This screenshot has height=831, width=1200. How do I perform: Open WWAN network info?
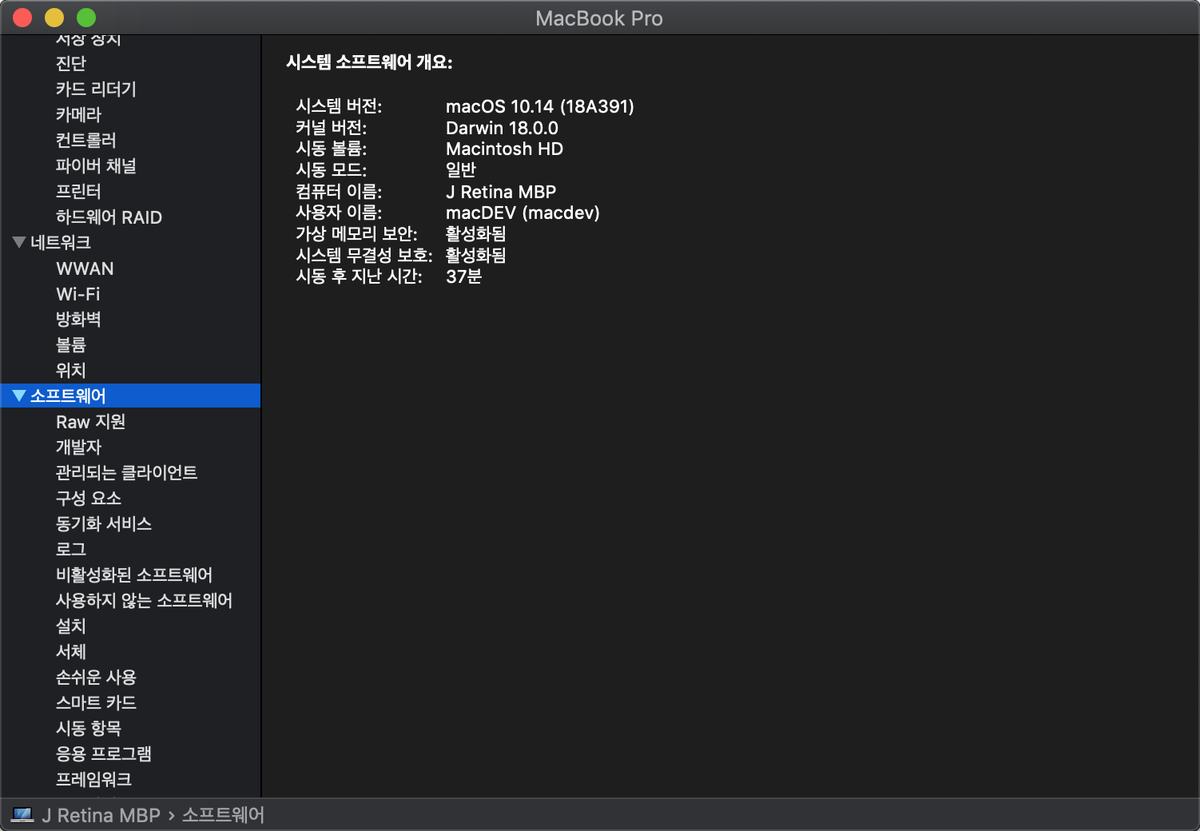point(85,268)
